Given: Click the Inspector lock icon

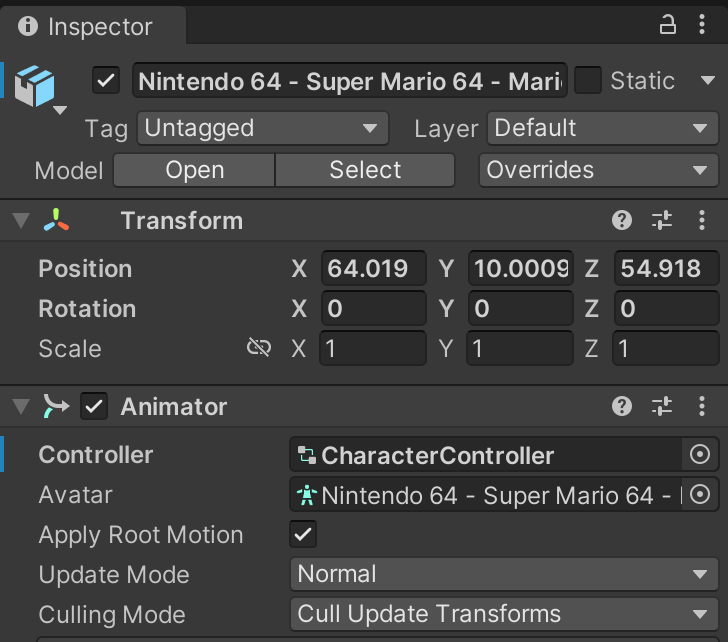Looking at the screenshot, I should 668,26.
